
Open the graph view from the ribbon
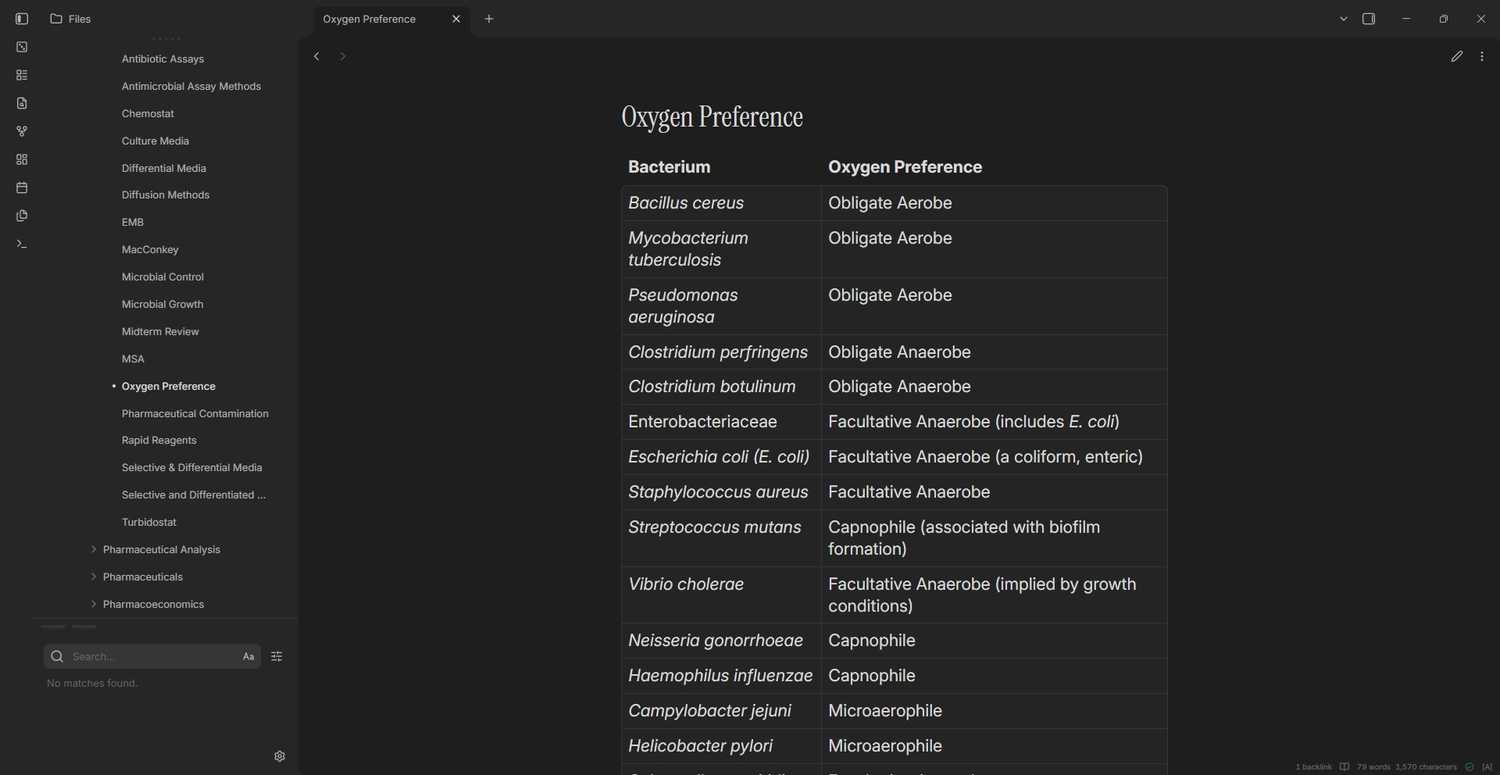22,131
